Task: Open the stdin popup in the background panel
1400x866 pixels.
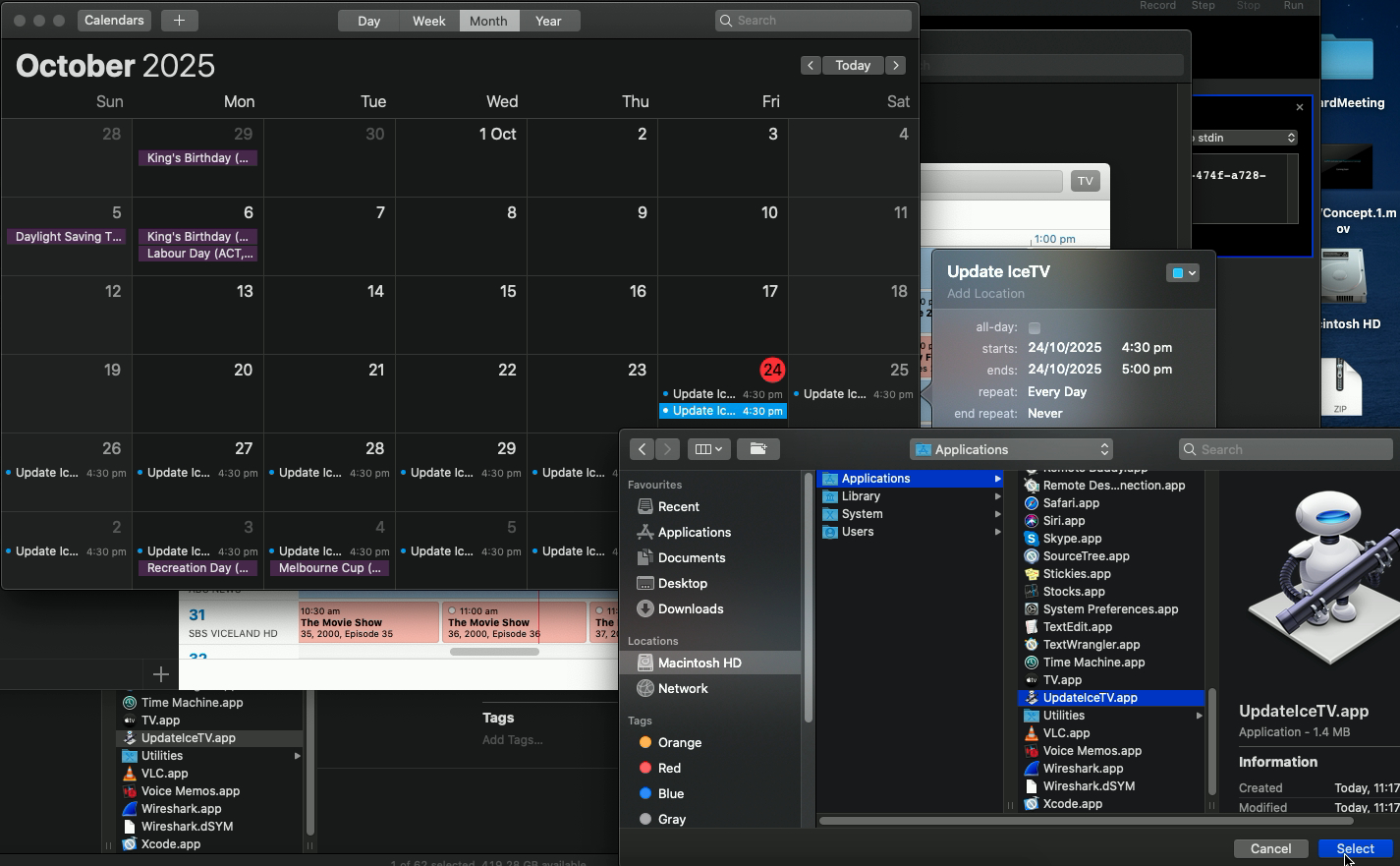Action: point(1245,138)
